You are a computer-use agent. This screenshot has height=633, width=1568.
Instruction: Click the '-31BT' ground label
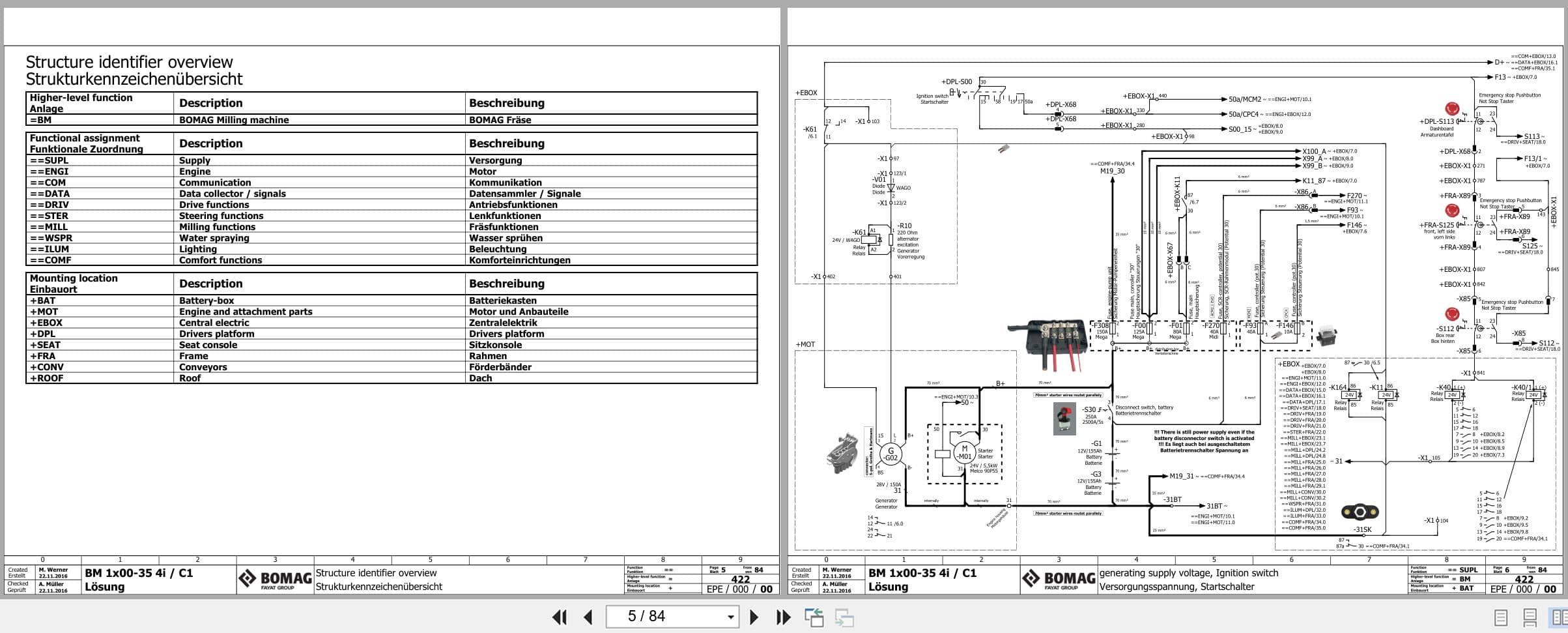(x=1173, y=500)
